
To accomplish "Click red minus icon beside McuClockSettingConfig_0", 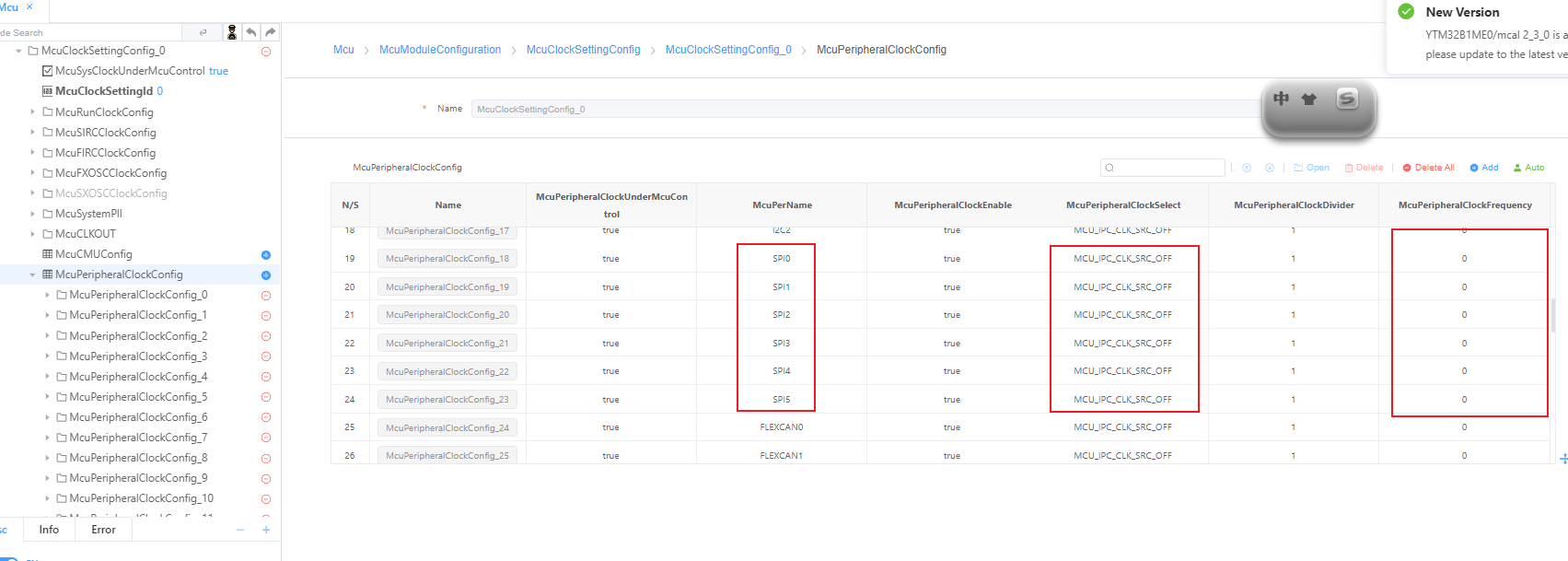I will [x=266, y=52].
